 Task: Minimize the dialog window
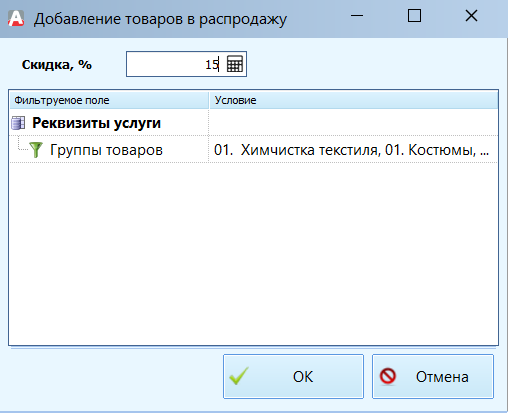click(x=357, y=16)
